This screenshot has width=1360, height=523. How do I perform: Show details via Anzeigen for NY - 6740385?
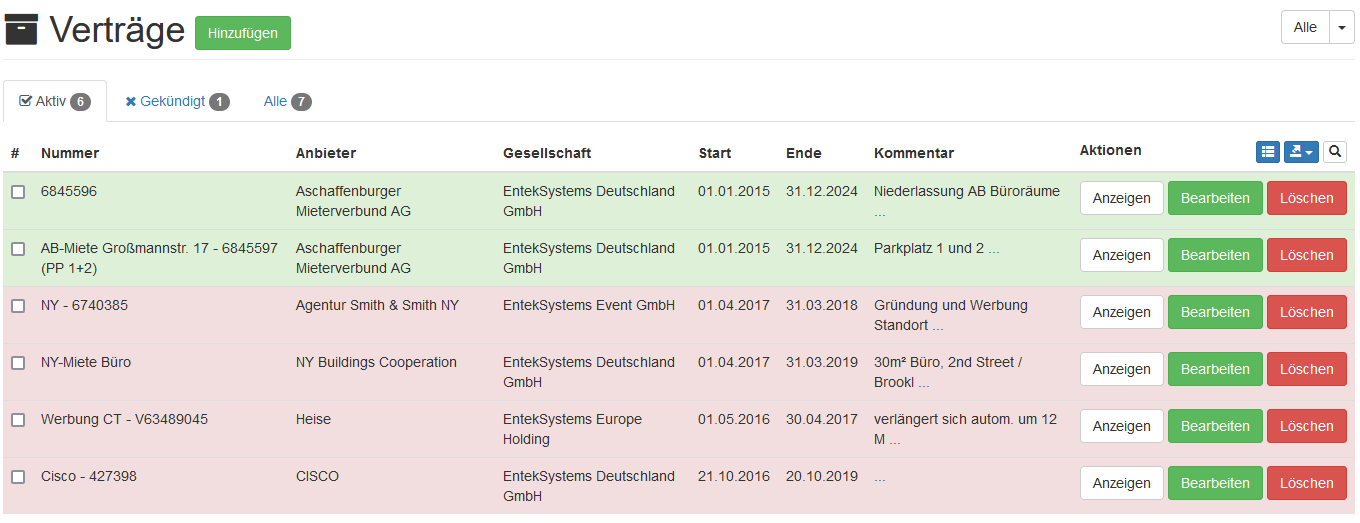[1121, 312]
